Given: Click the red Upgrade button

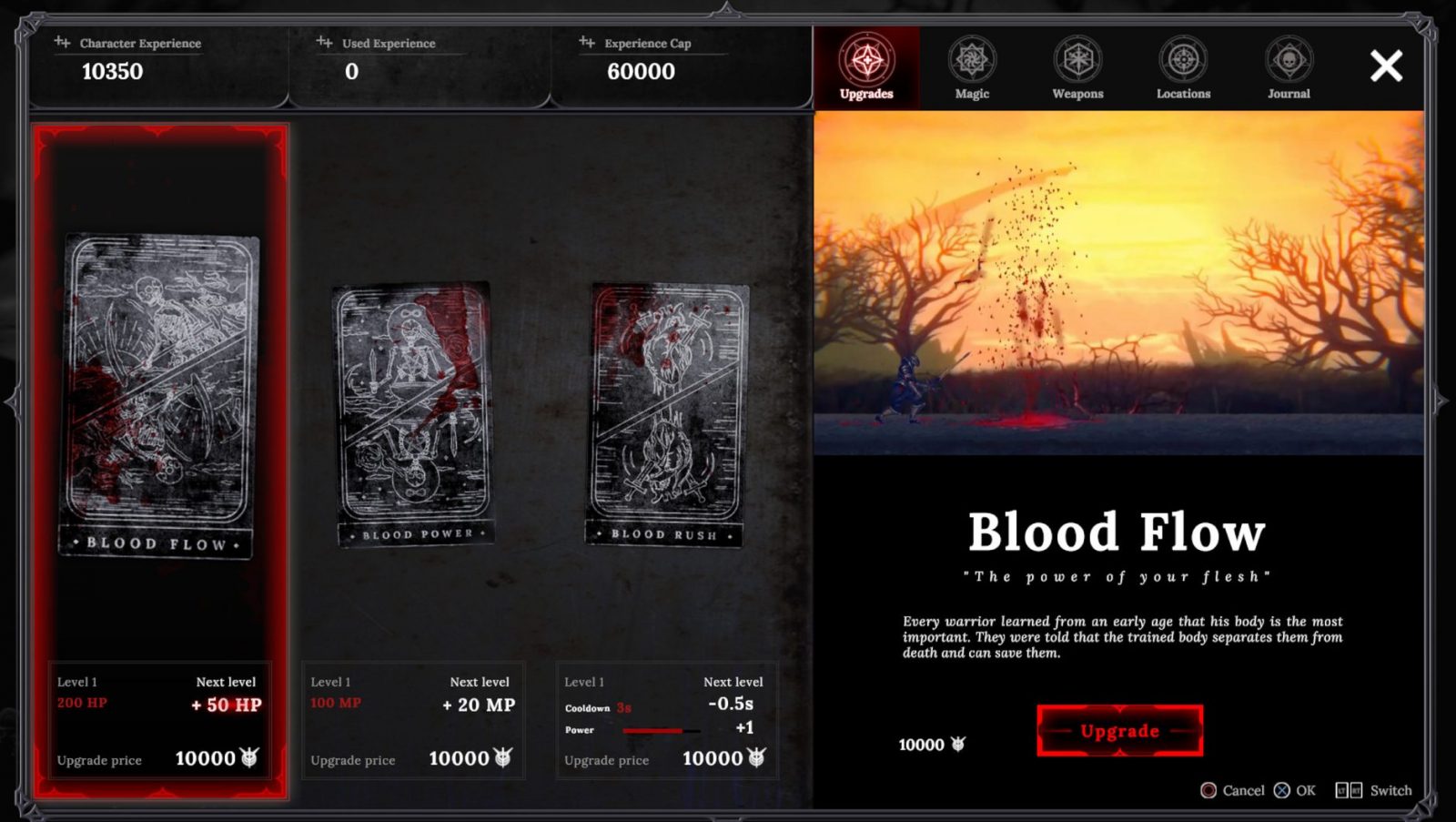Looking at the screenshot, I should (1119, 730).
